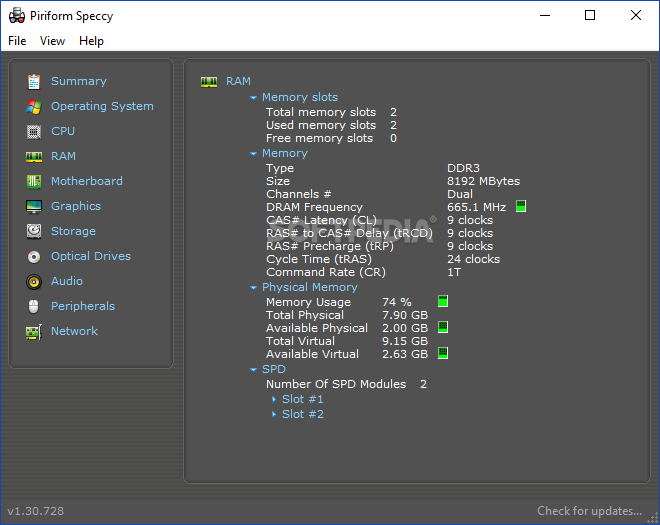Maximize the Piriform Speccy window
660x525 pixels.
(x=590, y=16)
